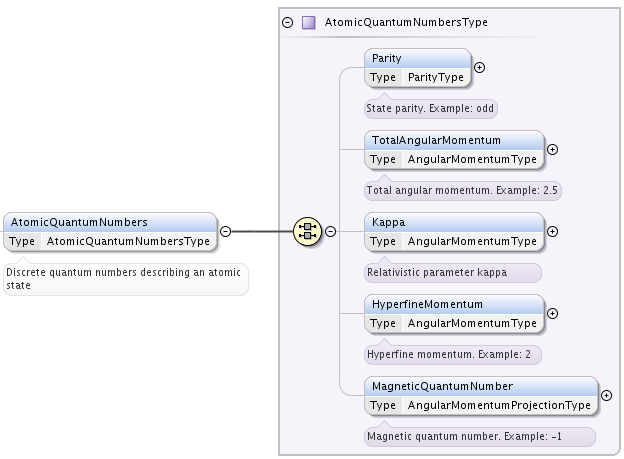Click the purple complex type square icon
This screenshot has width=624, height=459.
tap(308, 22)
